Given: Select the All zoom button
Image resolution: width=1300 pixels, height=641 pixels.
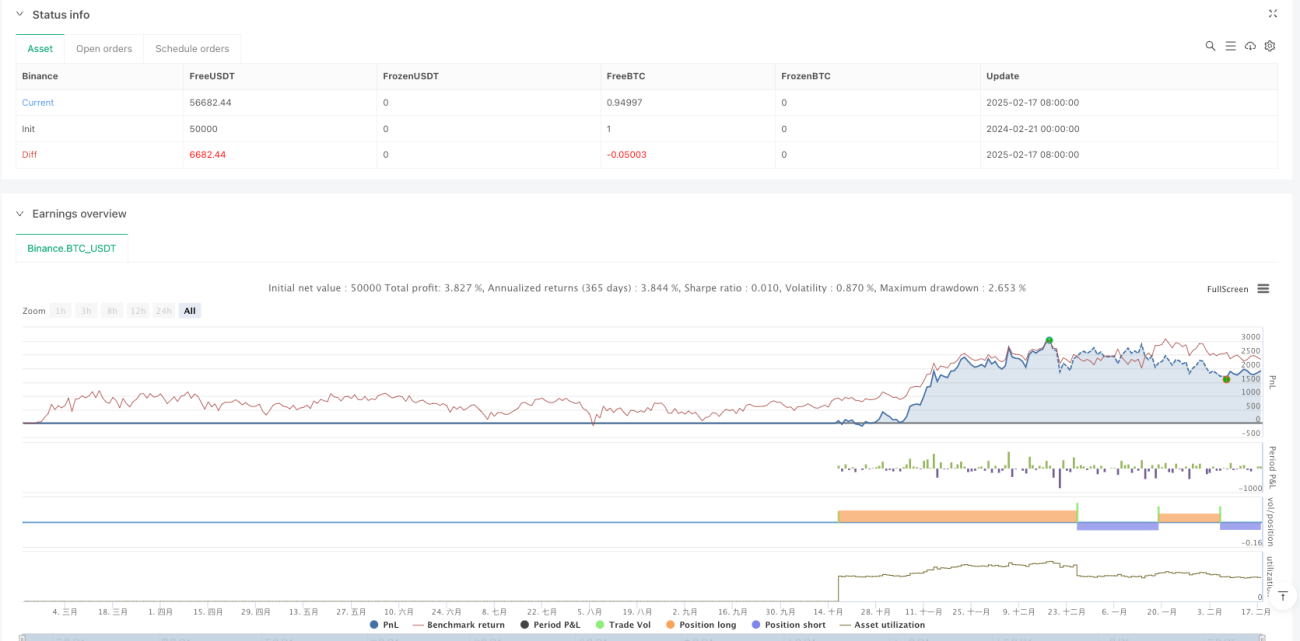Looking at the screenshot, I should pyautogui.click(x=190, y=311).
